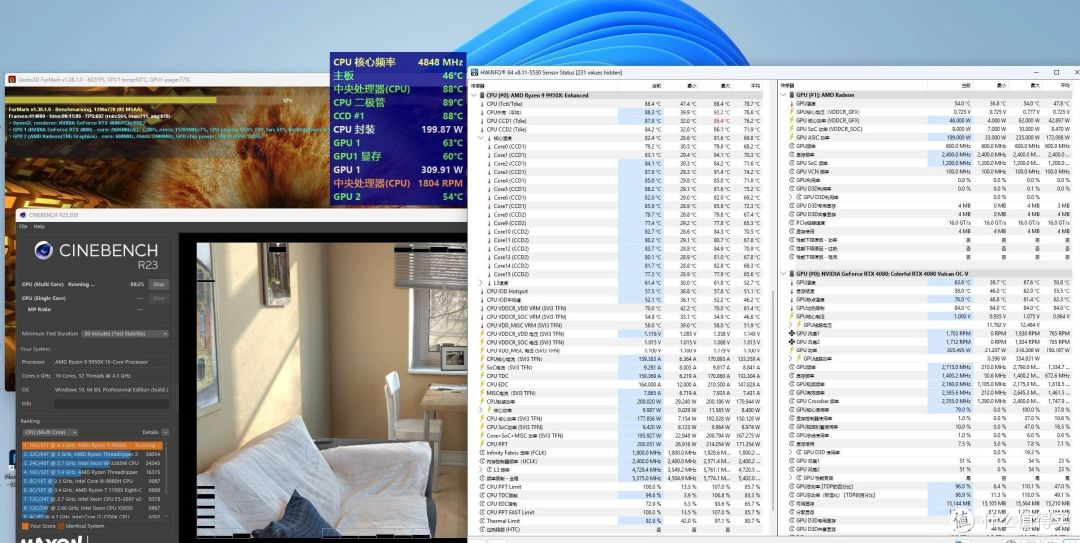Click the clock icon beside Infinity Fabric (FCLK)
This screenshot has width=1080, height=543.
tap(481, 453)
